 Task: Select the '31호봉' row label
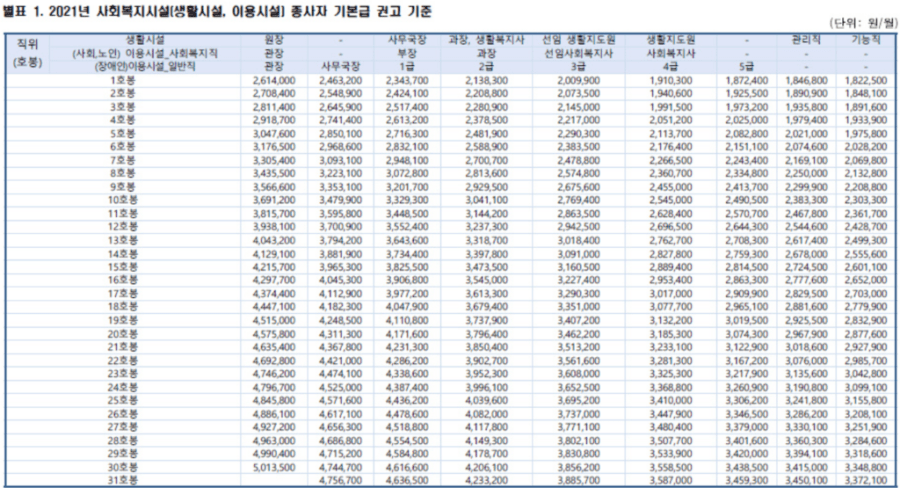[122, 481]
